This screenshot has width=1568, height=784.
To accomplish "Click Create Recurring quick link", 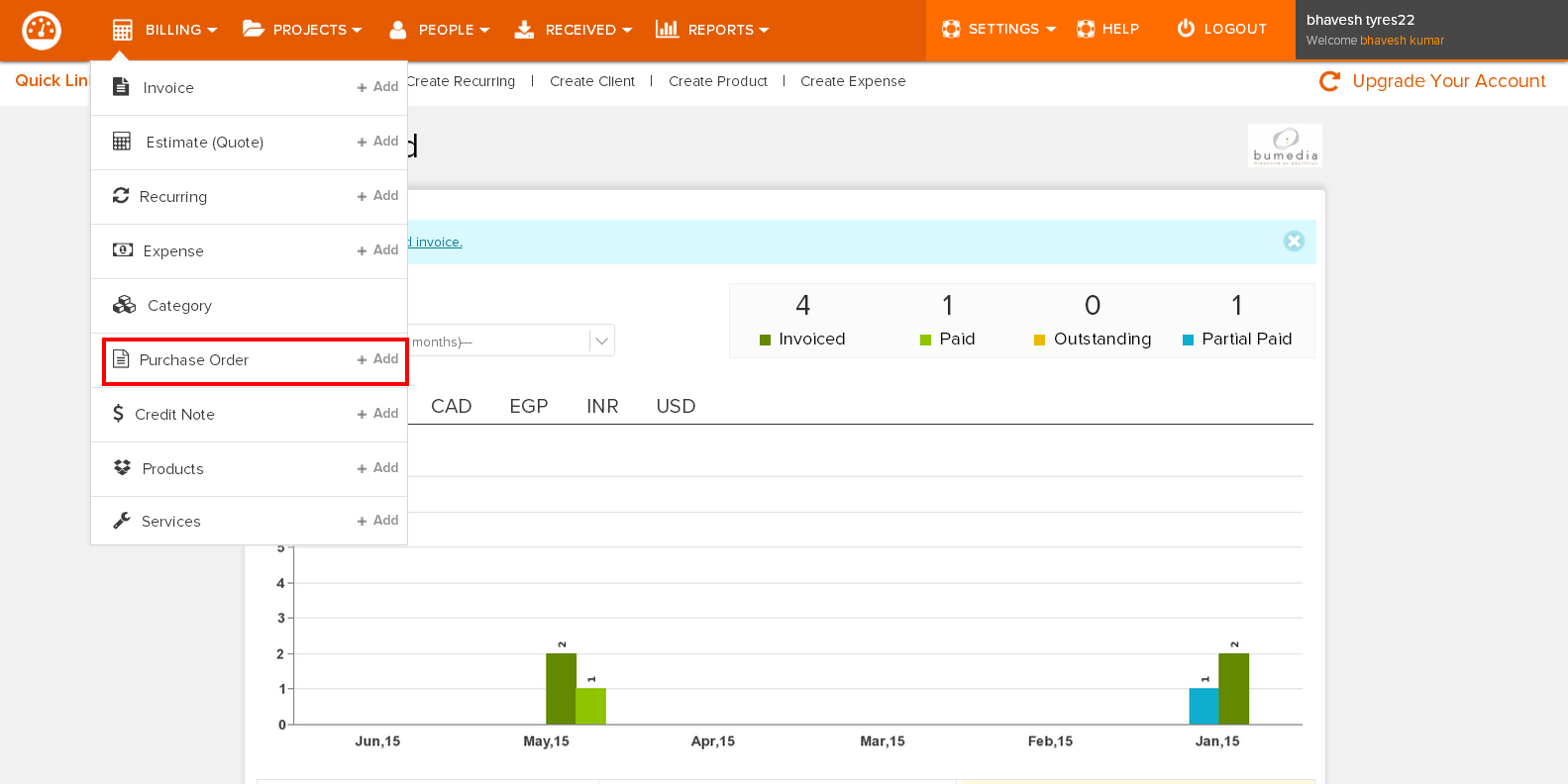I will [x=462, y=81].
